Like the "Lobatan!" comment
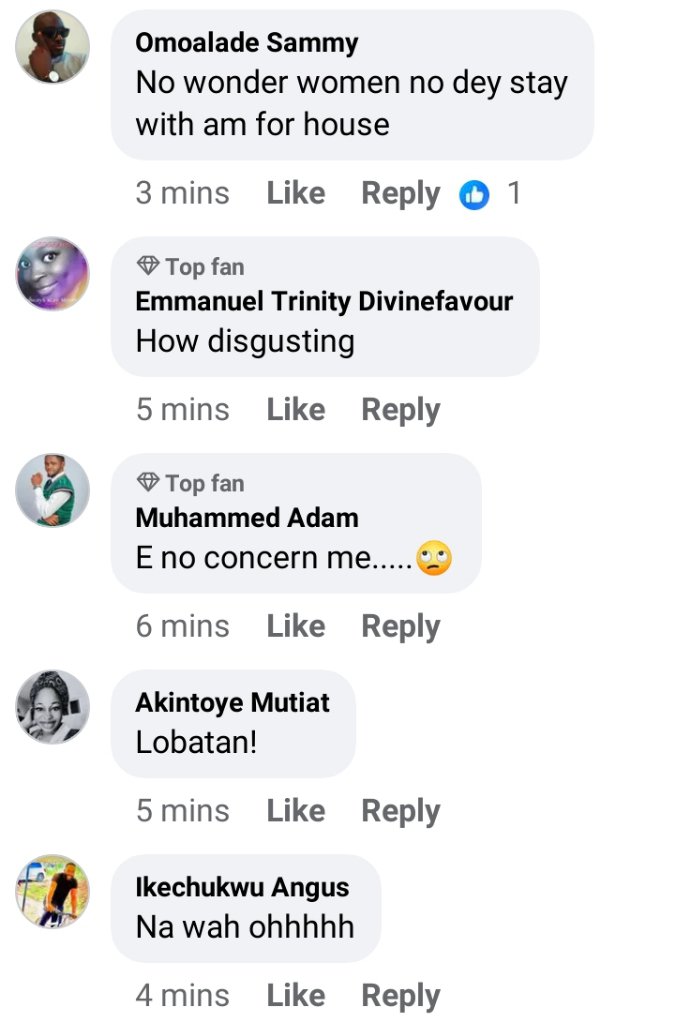This screenshot has height=1020, width=675. click(x=295, y=811)
